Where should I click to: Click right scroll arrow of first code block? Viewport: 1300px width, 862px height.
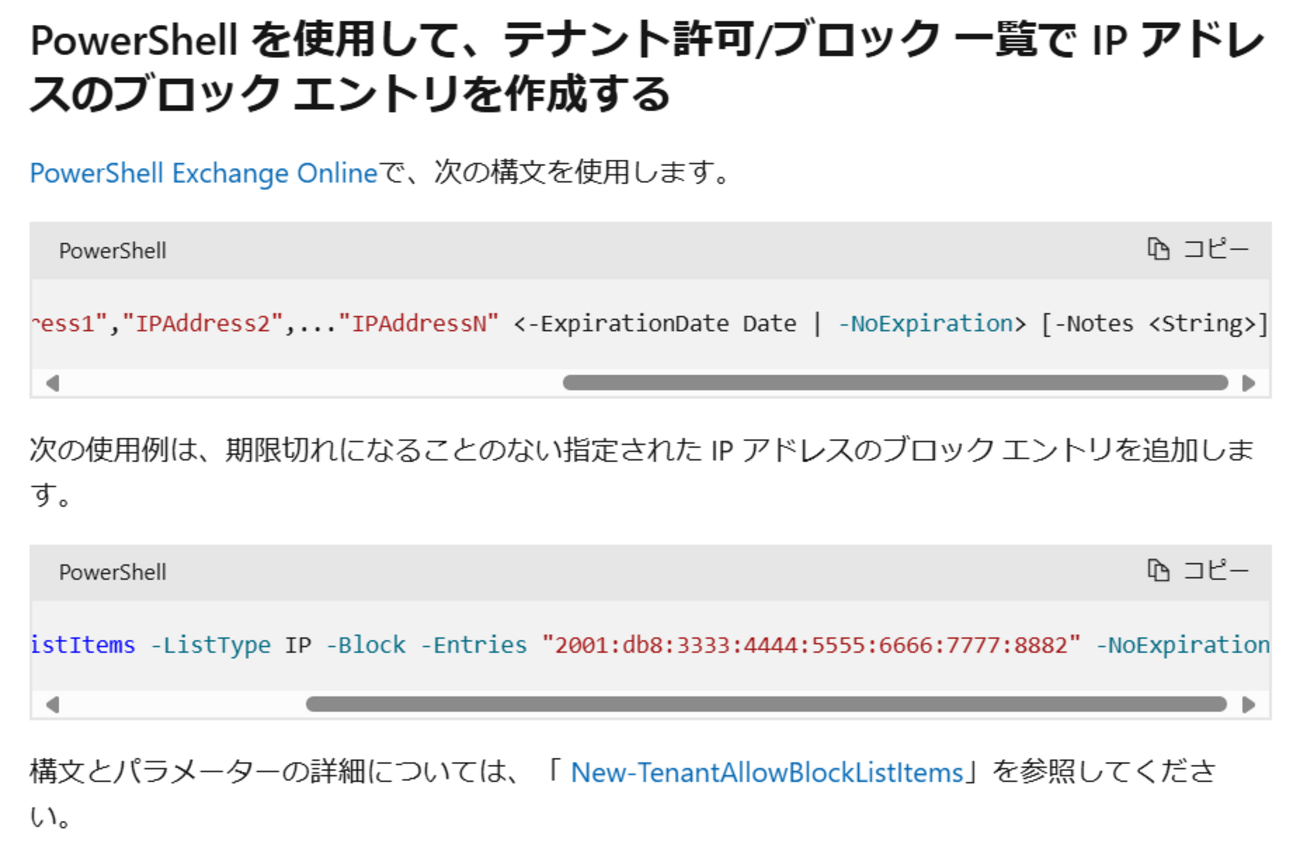[1248, 382]
